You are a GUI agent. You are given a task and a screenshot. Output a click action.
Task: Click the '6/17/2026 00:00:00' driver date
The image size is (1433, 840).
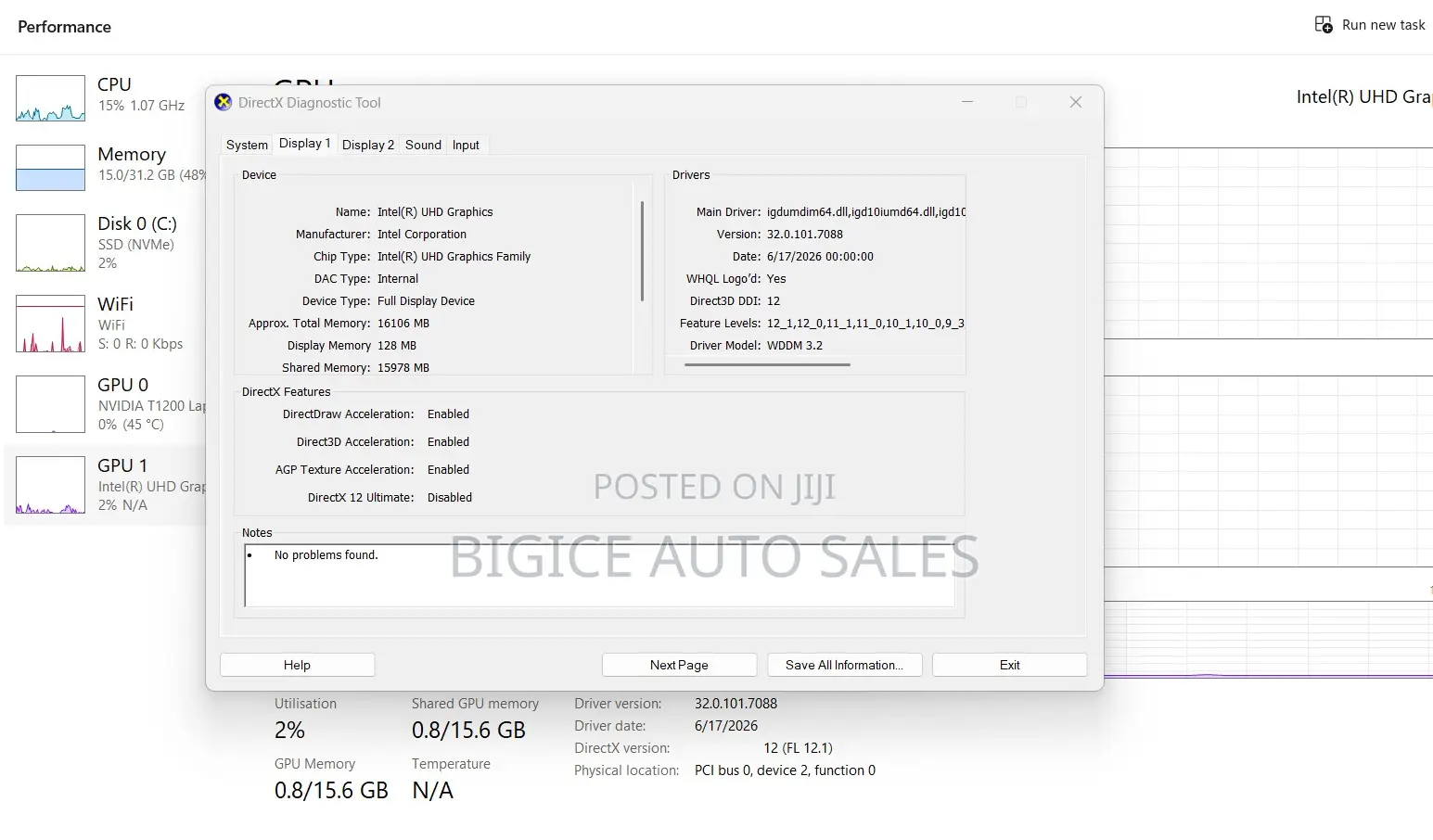tap(820, 256)
